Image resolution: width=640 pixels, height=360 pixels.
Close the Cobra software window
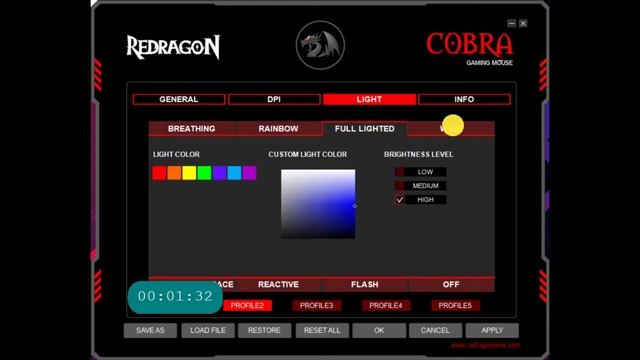coord(523,23)
